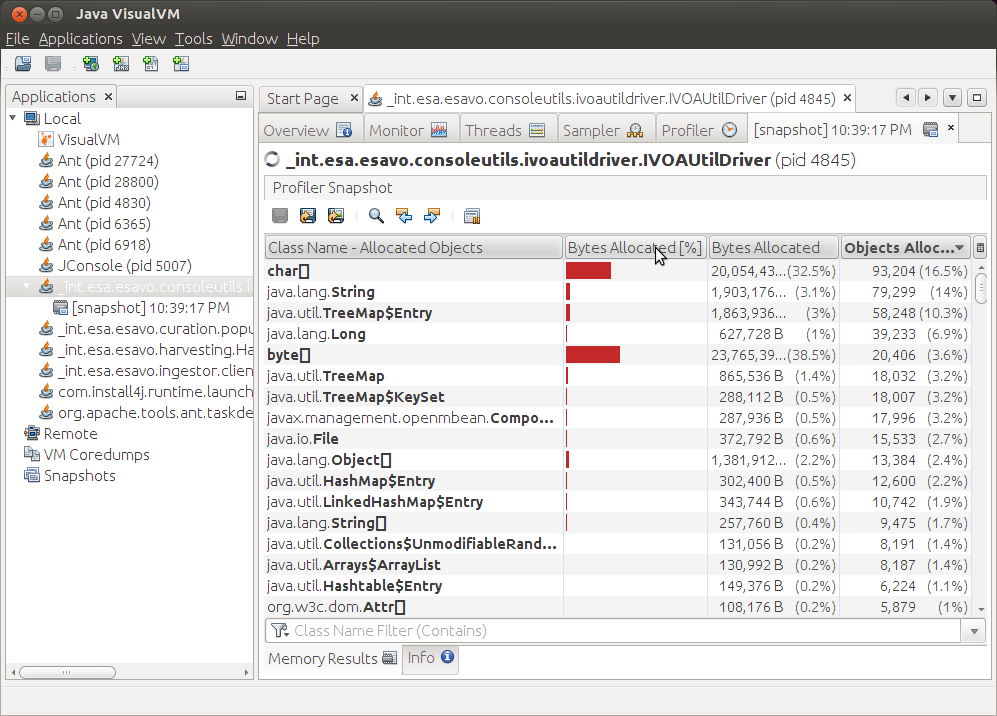This screenshot has height=716, width=997.
Task: Switch to the Threads tab
Action: (x=506, y=130)
